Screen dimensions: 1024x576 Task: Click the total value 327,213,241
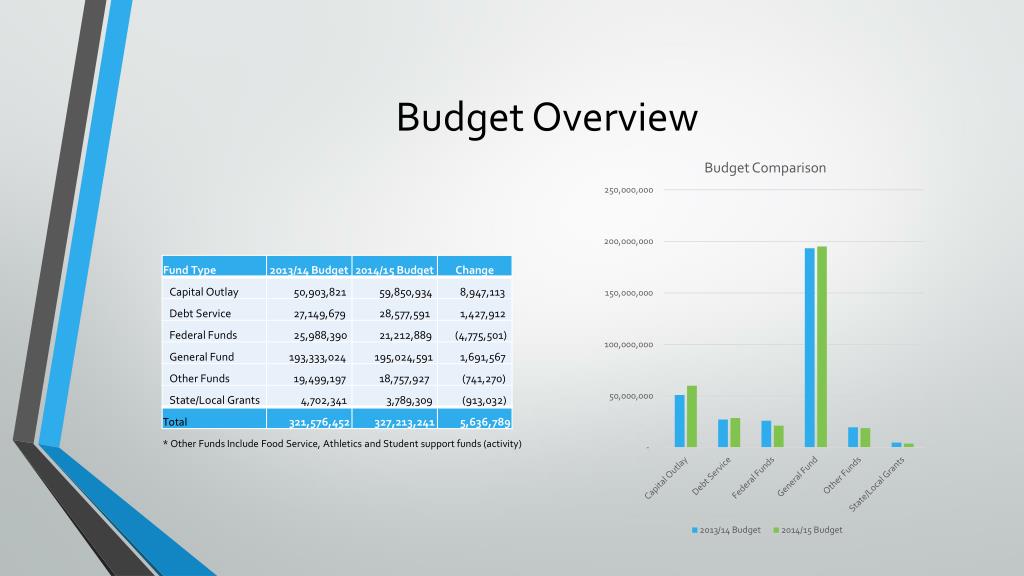pyautogui.click(x=404, y=423)
